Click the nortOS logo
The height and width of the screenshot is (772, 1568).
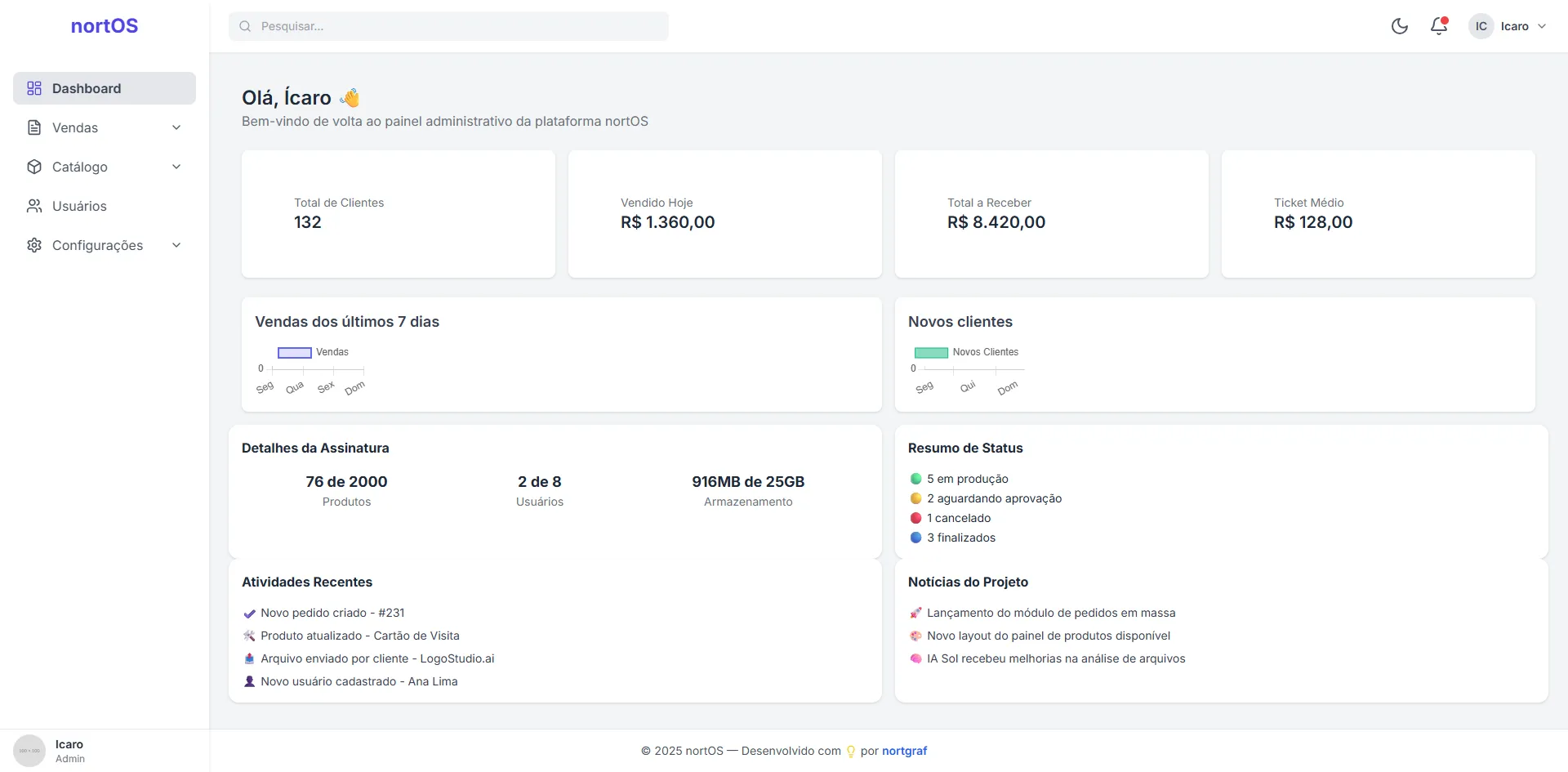point(105,26)
